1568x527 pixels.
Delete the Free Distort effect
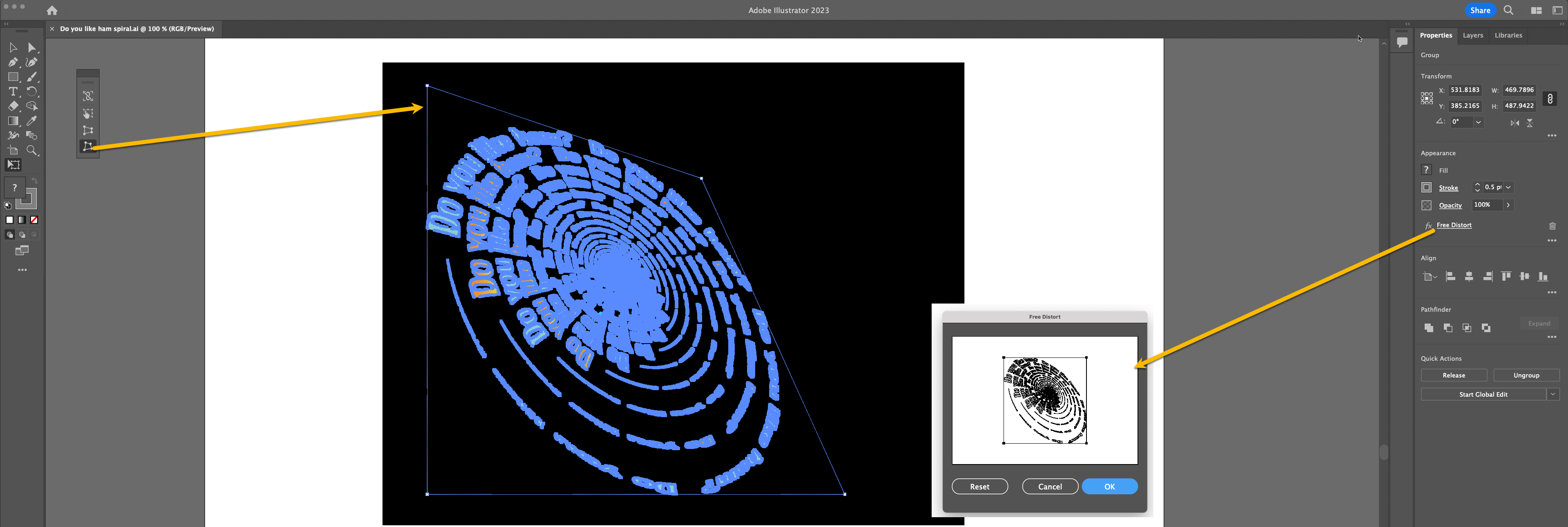tap(1552, 226)
